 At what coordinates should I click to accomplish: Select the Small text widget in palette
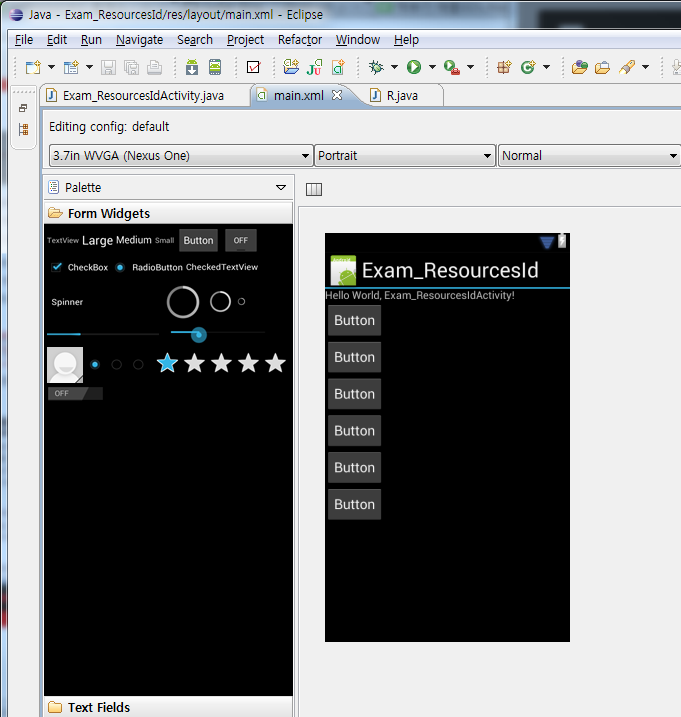coord(165,241)
